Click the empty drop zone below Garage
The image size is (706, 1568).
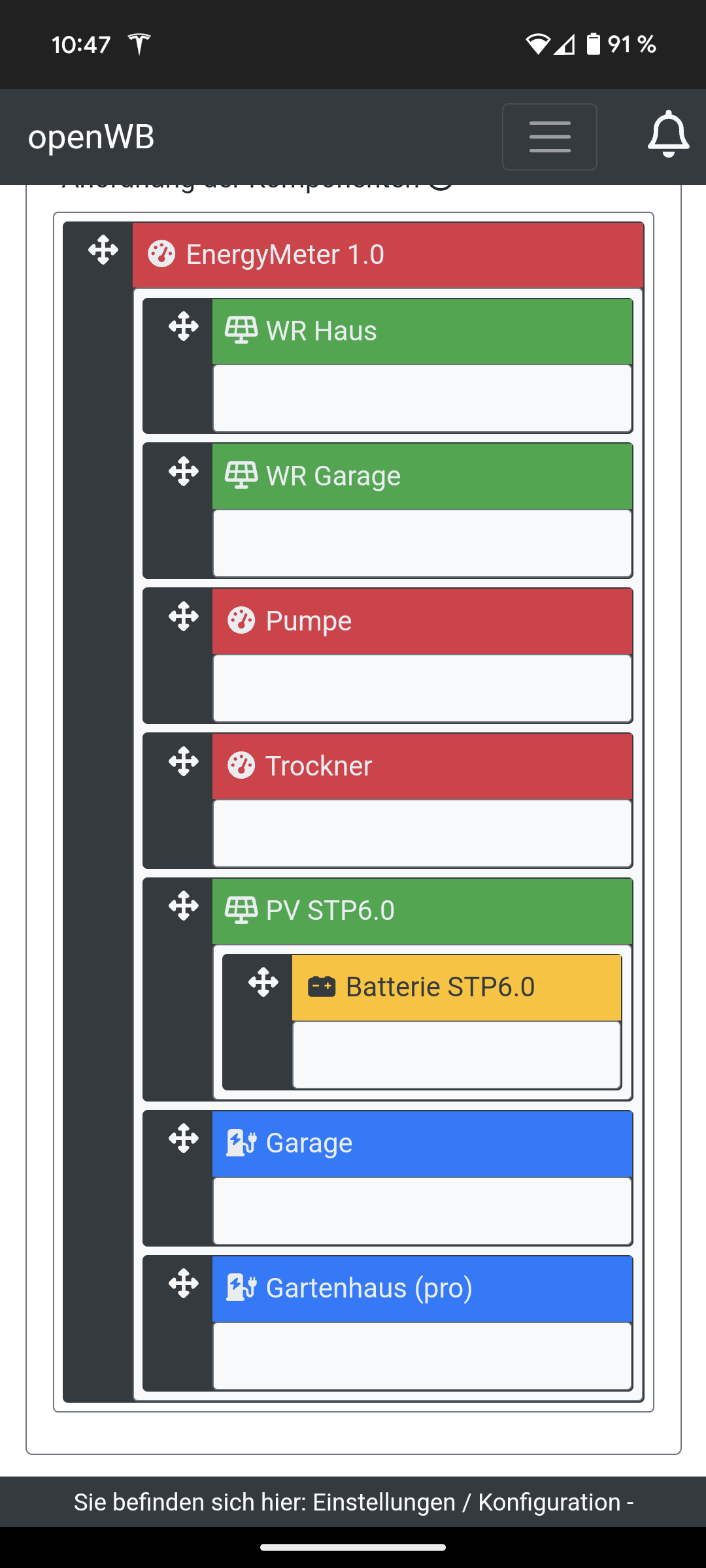422,1211
